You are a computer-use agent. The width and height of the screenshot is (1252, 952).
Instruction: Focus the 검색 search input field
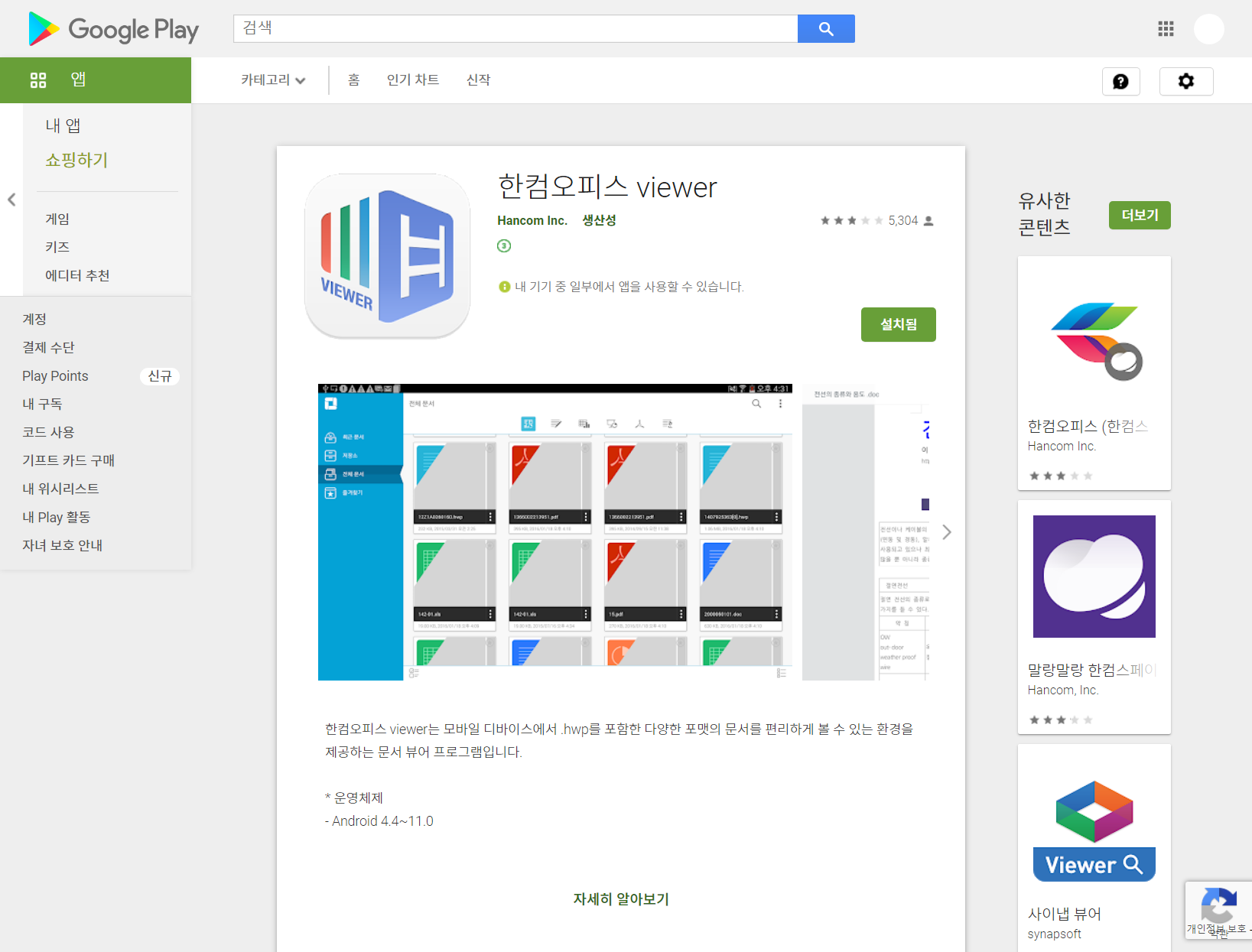pos(515,29)
